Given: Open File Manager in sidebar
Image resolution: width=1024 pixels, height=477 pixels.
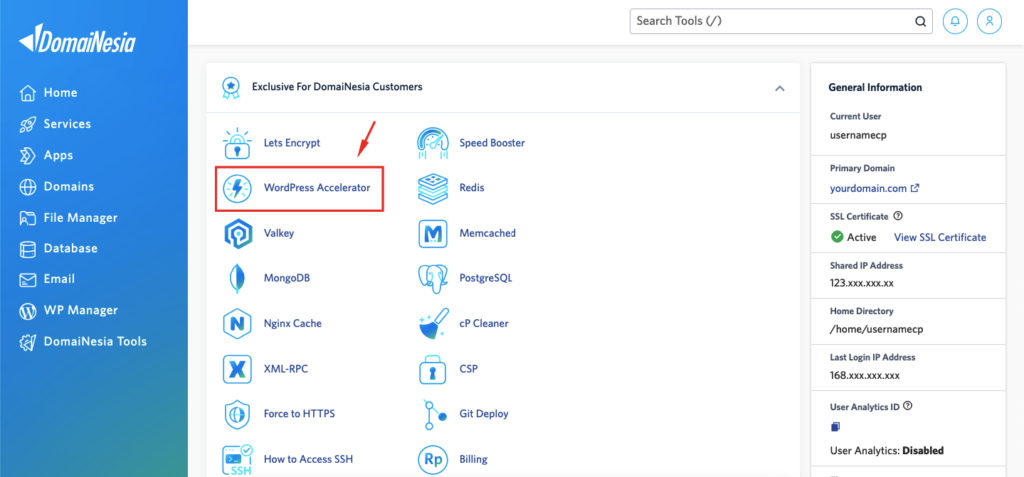Looking at the screenshot, I should (68, 218).
